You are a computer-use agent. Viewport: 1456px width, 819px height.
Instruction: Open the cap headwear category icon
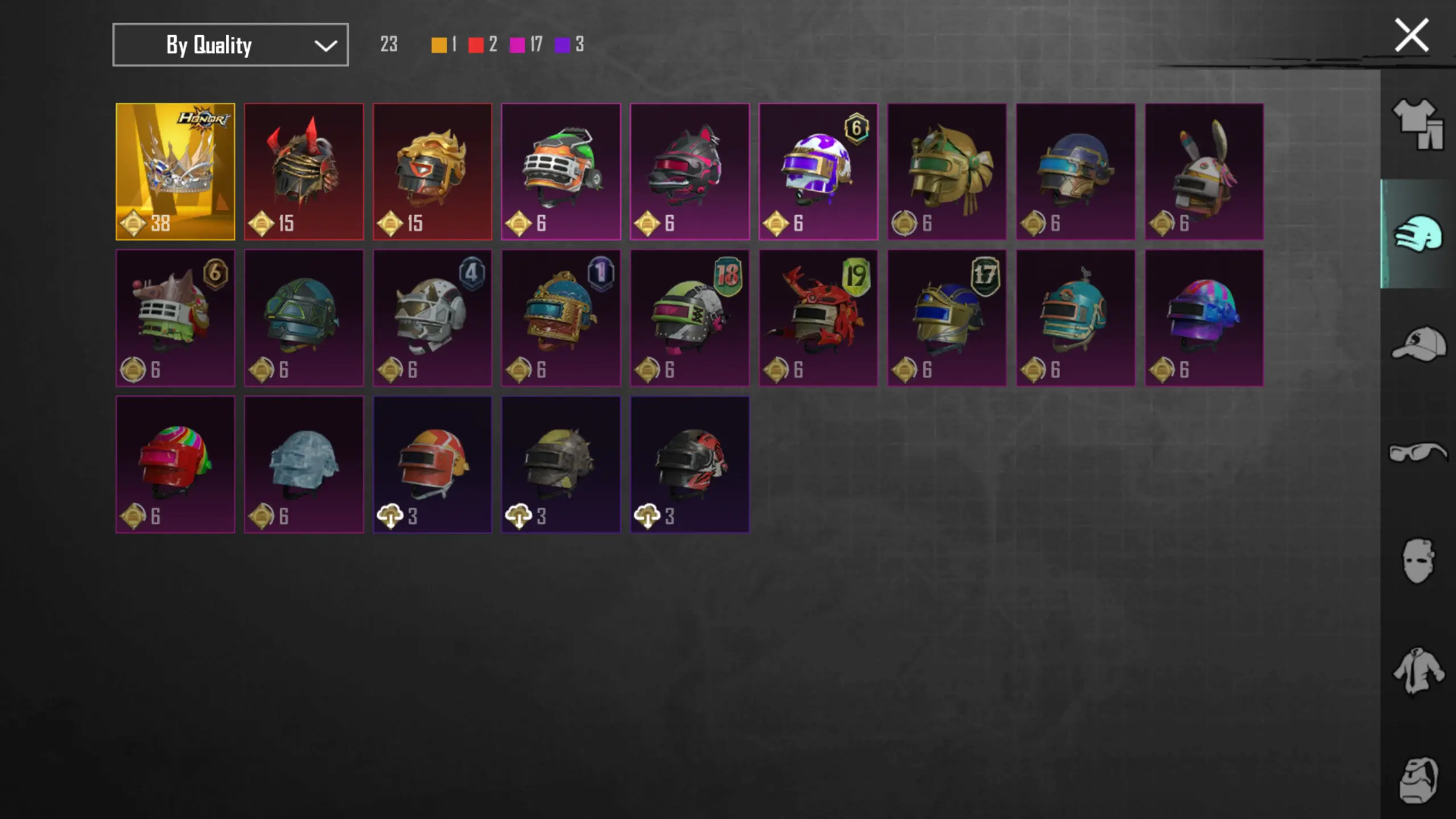click(x=1418, y=343)
